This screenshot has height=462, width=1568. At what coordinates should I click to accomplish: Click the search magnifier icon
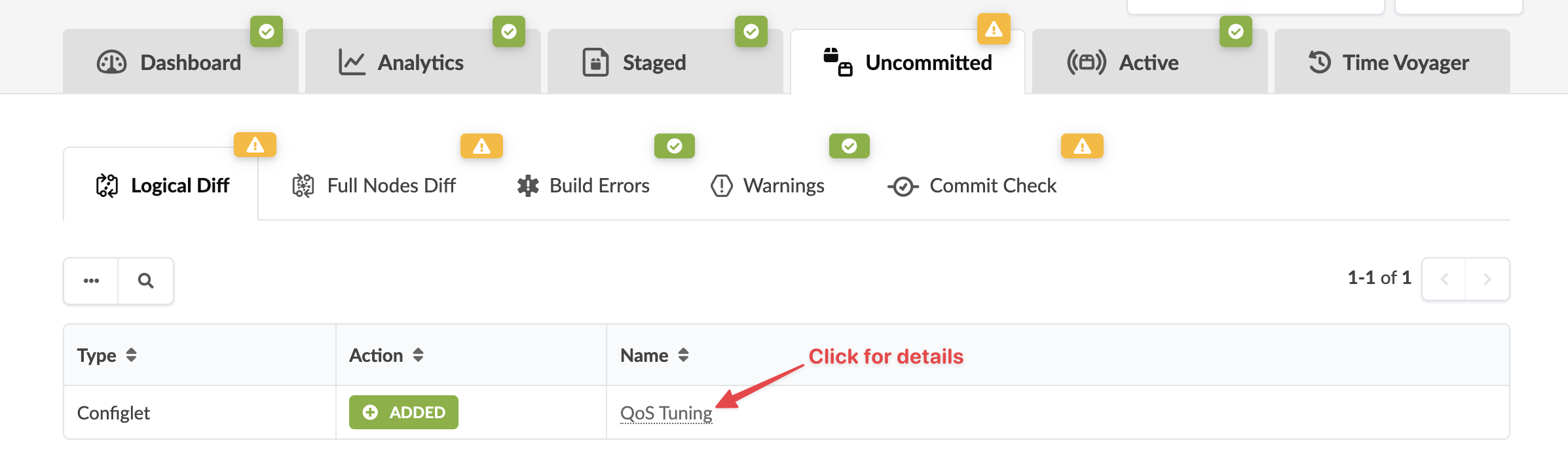click(x=145, y=281)
